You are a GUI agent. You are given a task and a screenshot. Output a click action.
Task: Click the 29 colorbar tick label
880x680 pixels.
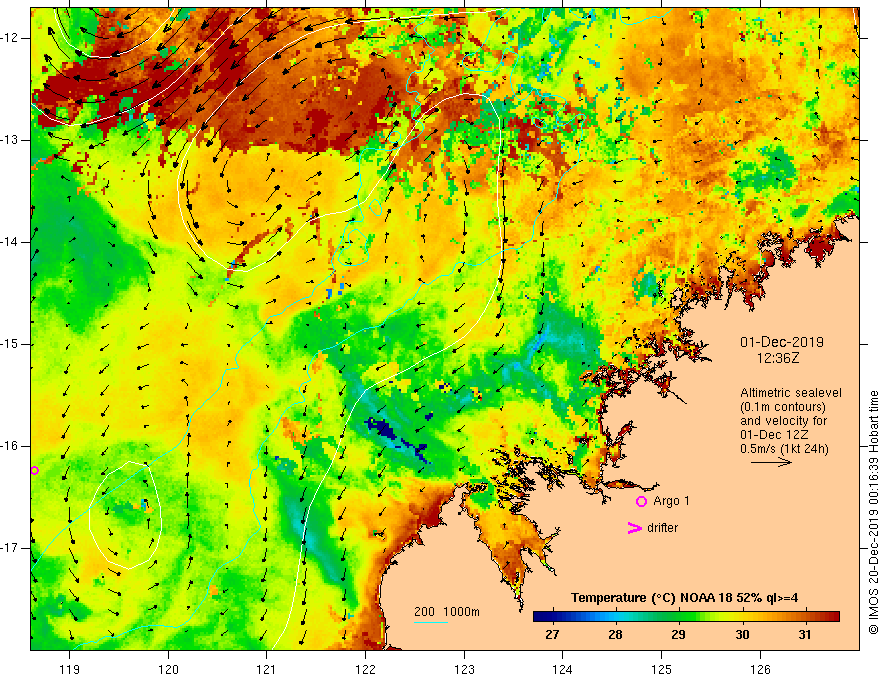tap(679, 635)
